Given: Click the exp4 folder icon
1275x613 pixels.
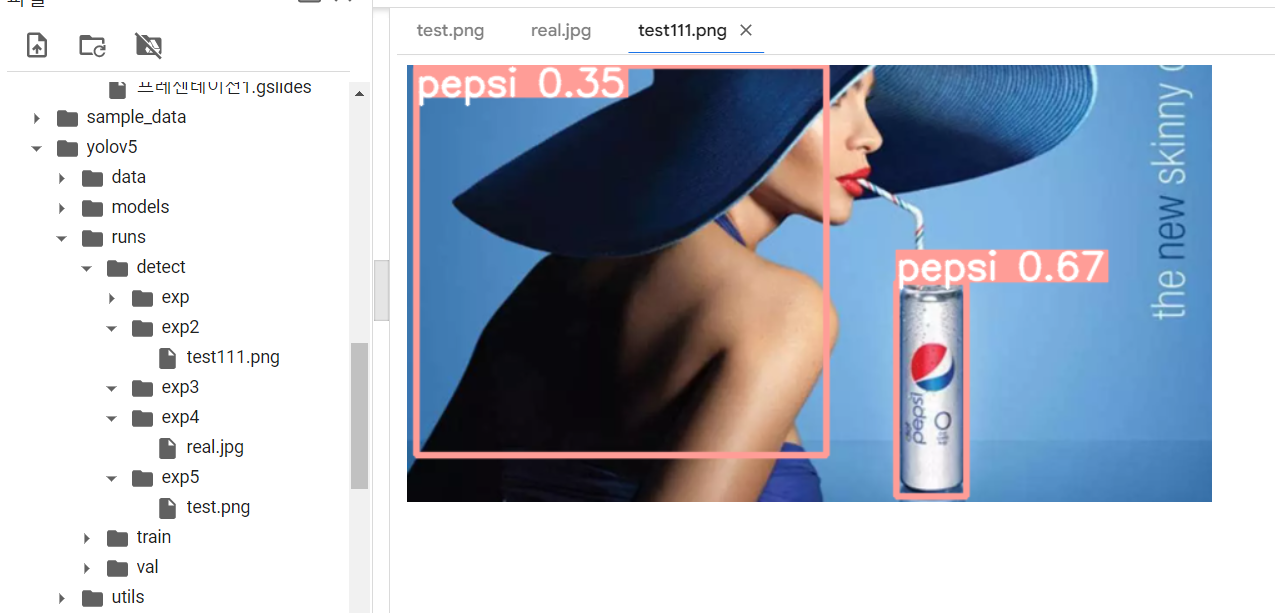Looking at the screenshot, I should (x=143, y=418).
